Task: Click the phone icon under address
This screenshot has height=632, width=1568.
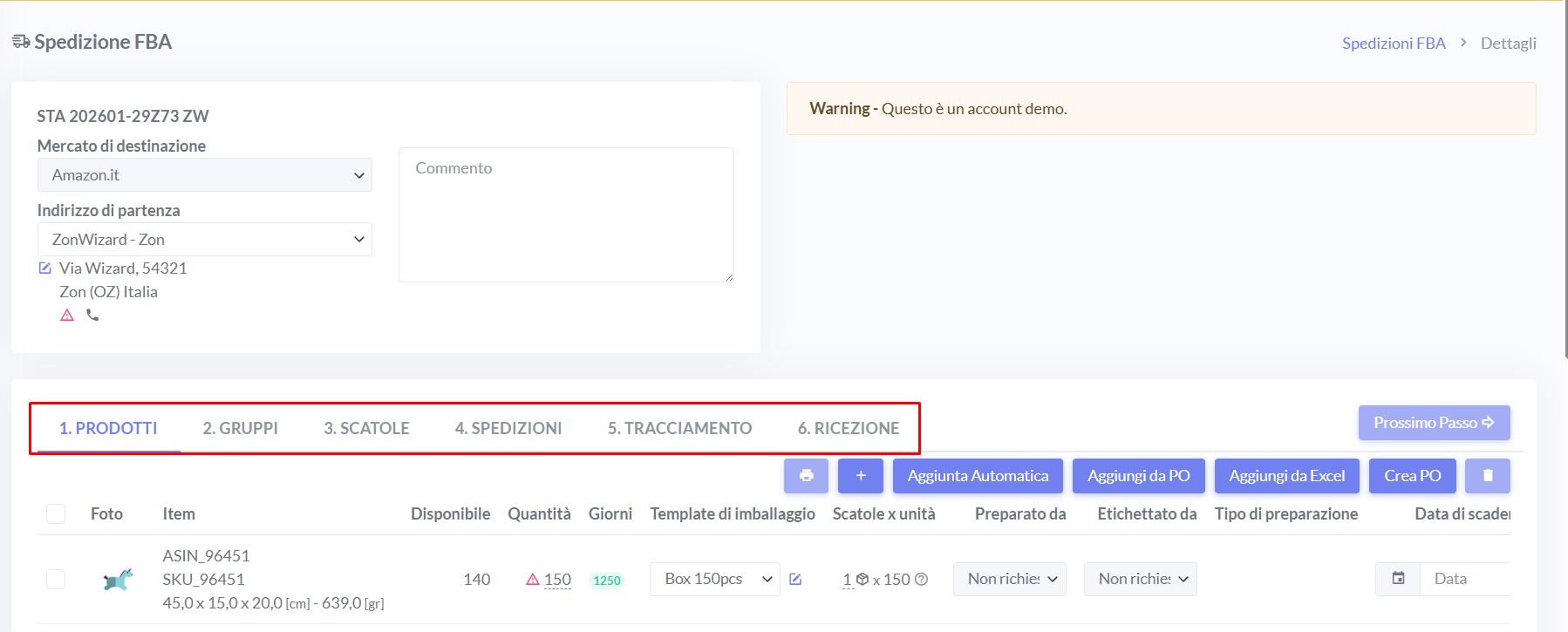Action: coord(92,316)
